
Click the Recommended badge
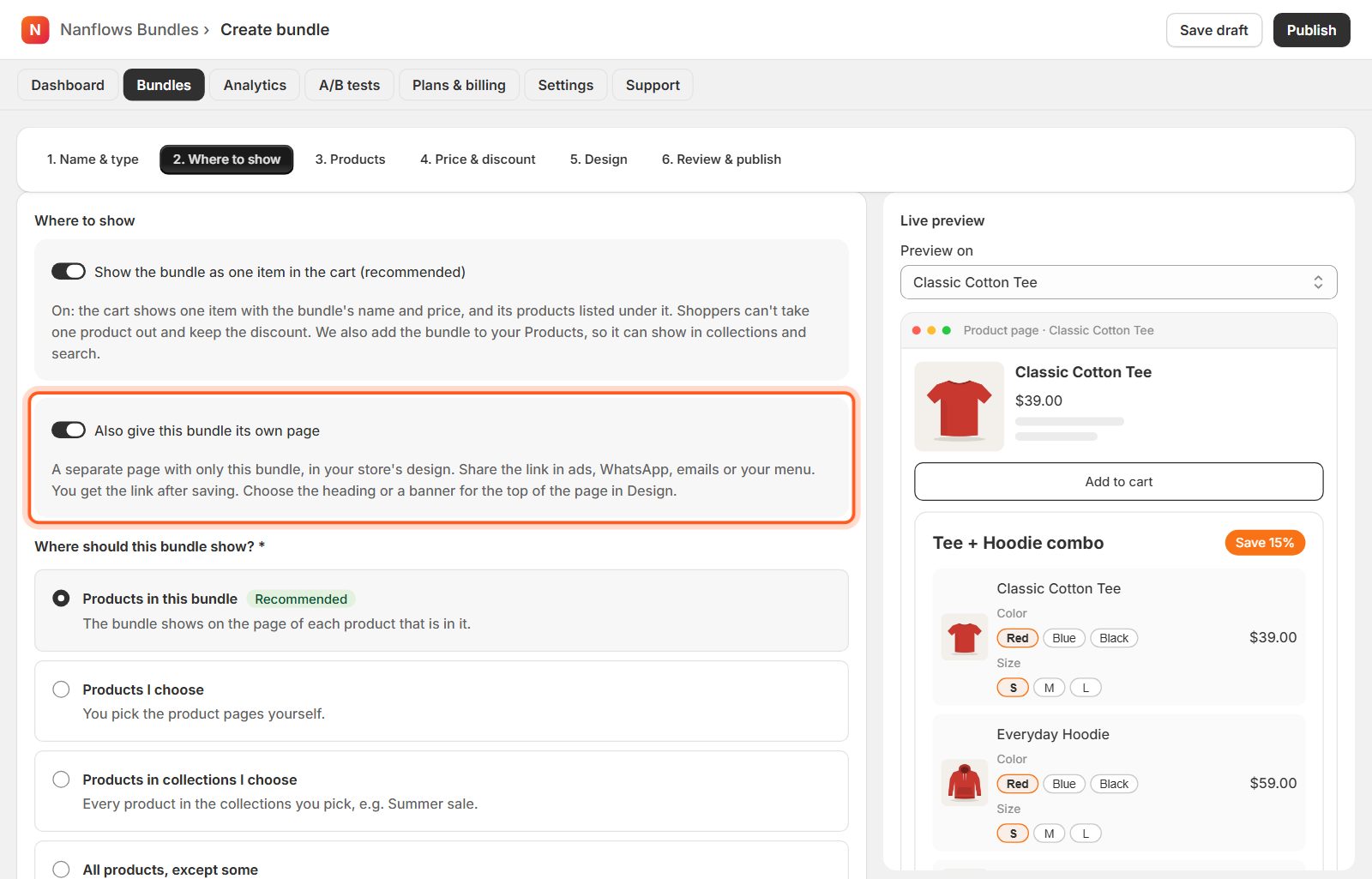point(301,599)
